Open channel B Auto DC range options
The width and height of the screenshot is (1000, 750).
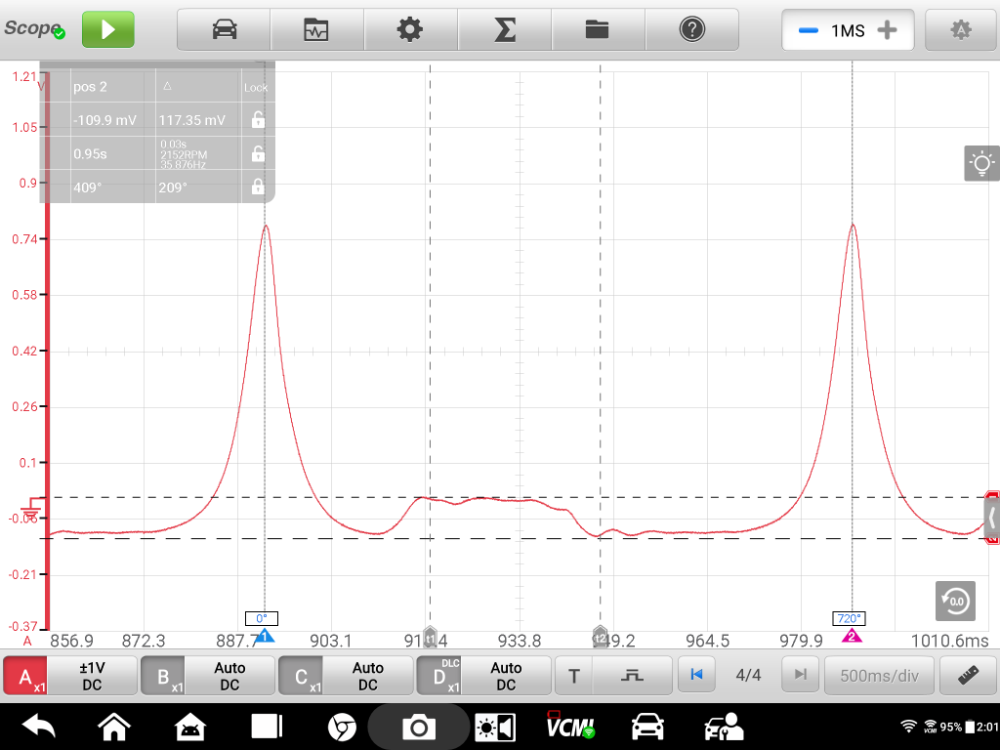(x=229, y=676)
